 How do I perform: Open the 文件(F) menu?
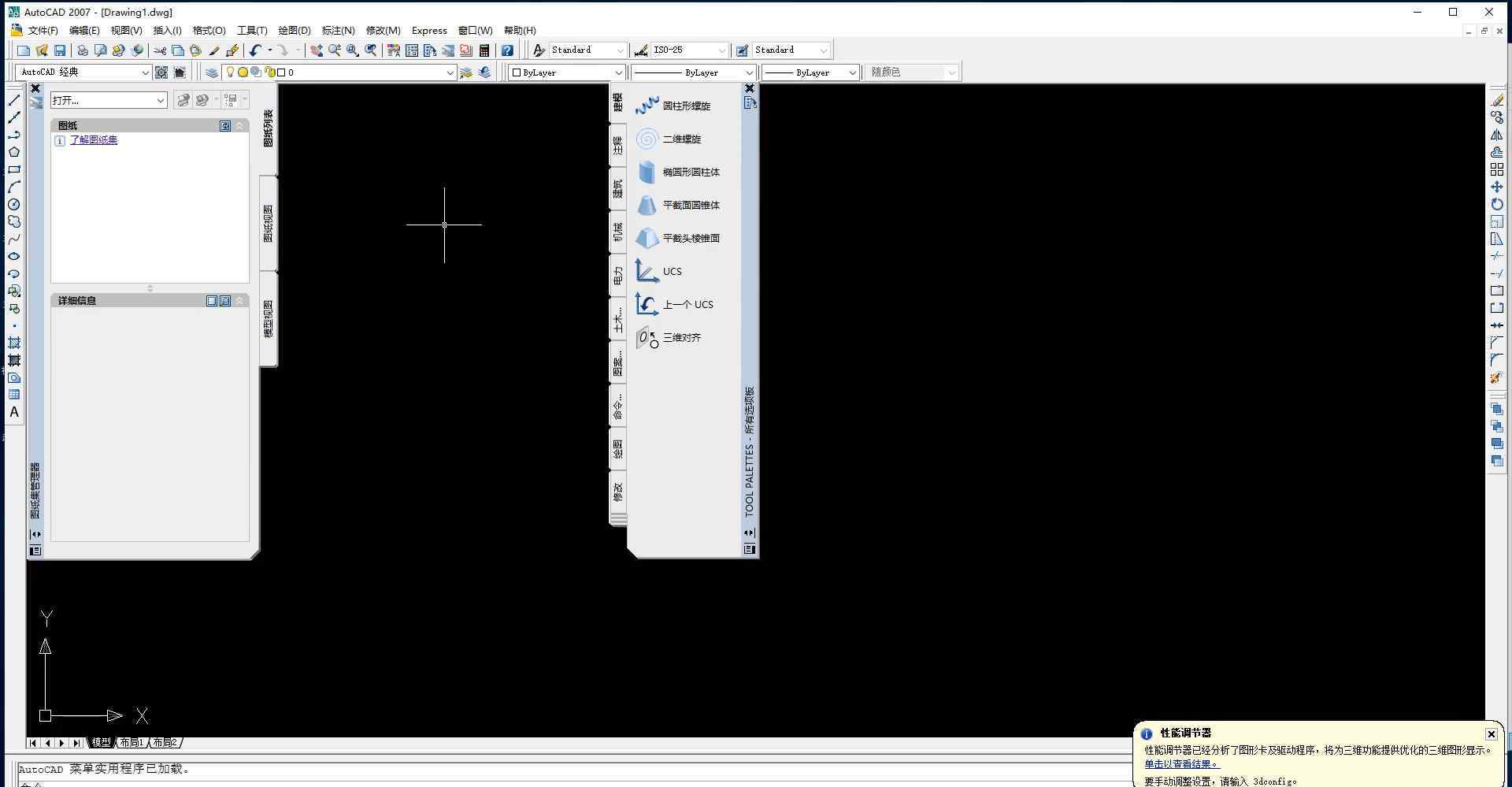[x=43, y=31]
